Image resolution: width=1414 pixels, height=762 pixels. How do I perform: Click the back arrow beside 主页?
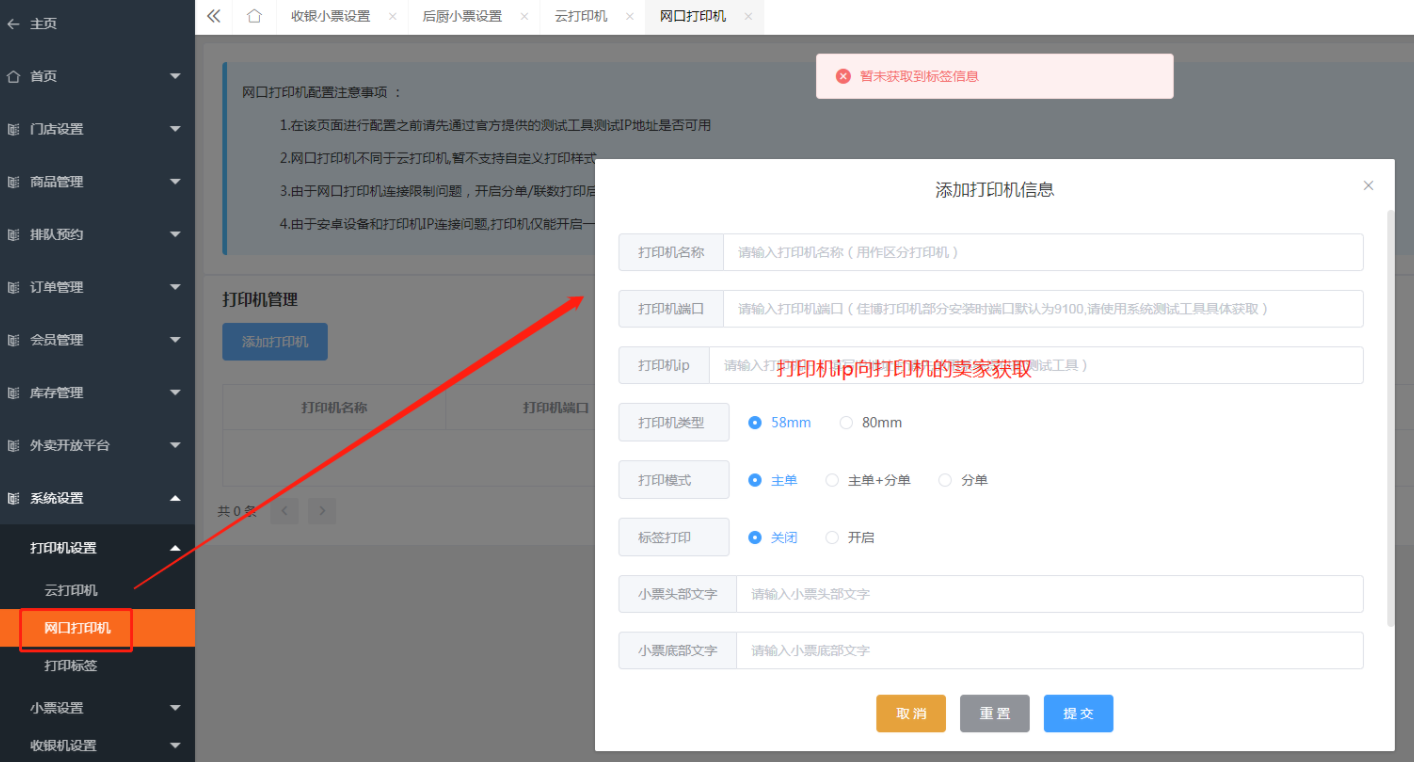(13, 24)
